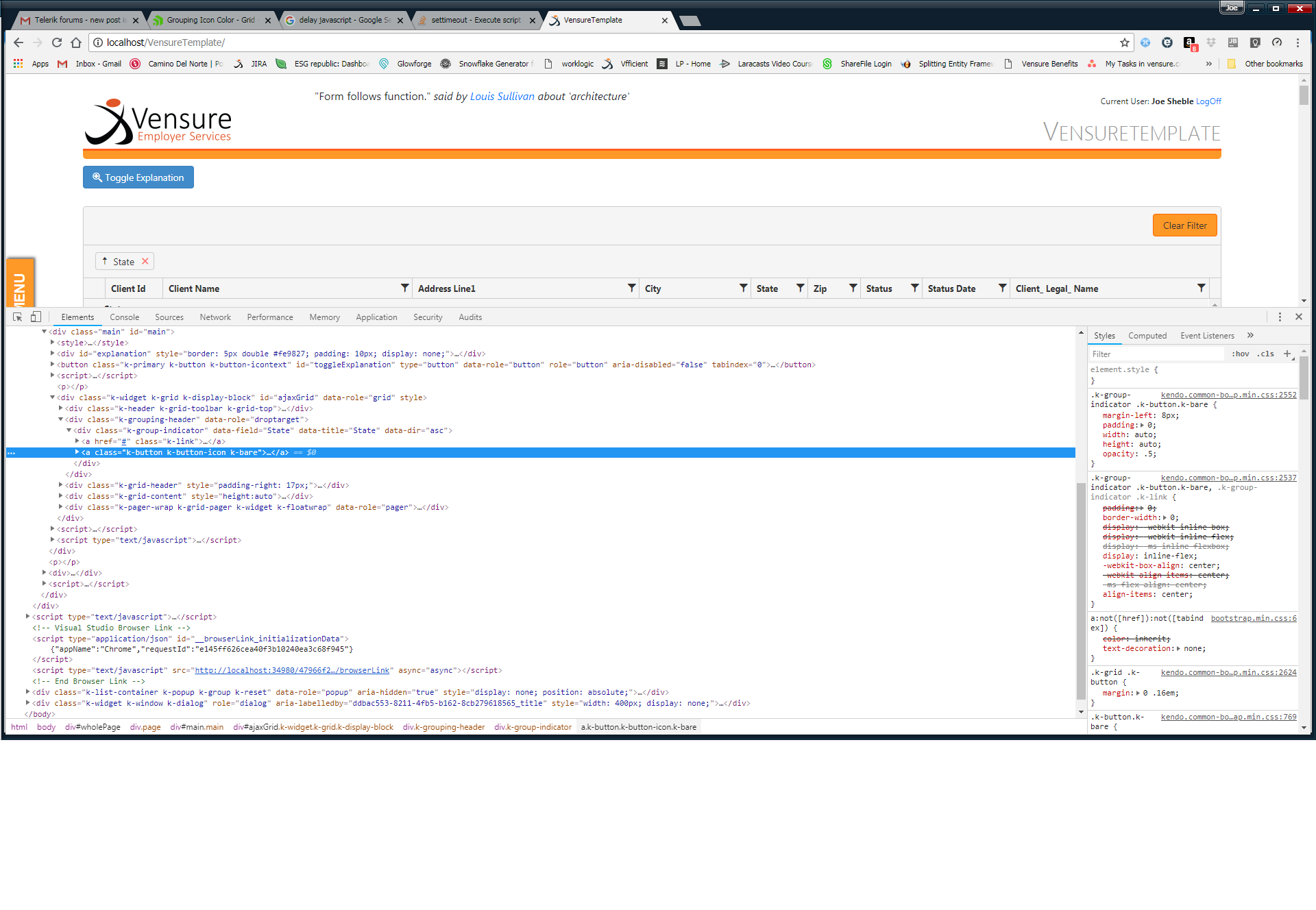Click the browser Reload page icon
Viewport: 1316px width, 910px height.
pyautogui.click(x=57, y=42)
